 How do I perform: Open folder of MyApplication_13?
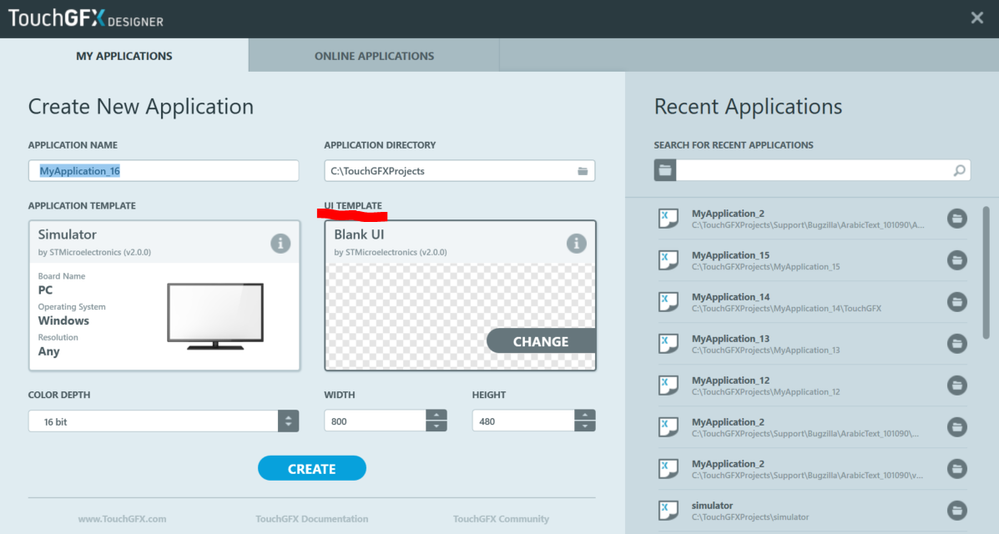pyautogui.click(x=956, y=343)
